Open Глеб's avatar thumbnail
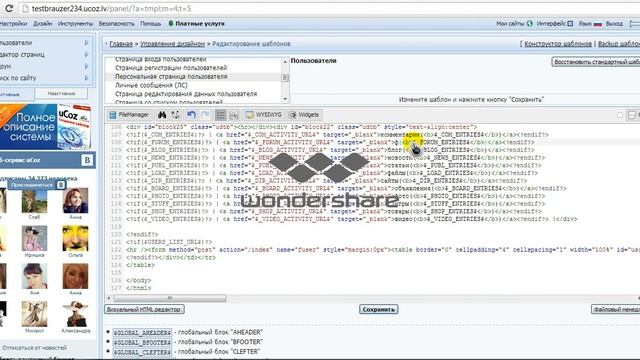Image resolution: width=640 pixels, height=360 pixels. tap(34, 200)
